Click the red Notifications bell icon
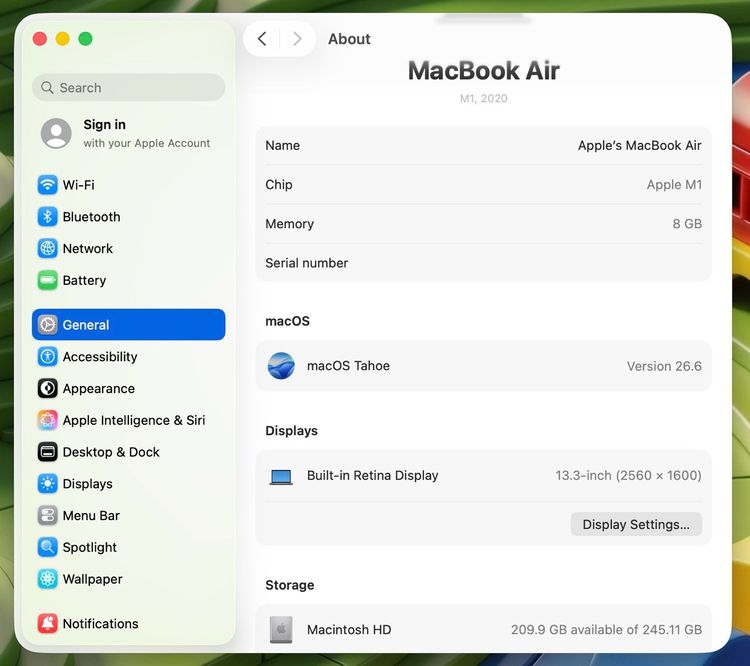Viewport: 750px width, 666px height. pyautogui.click(x=47, y=623)
